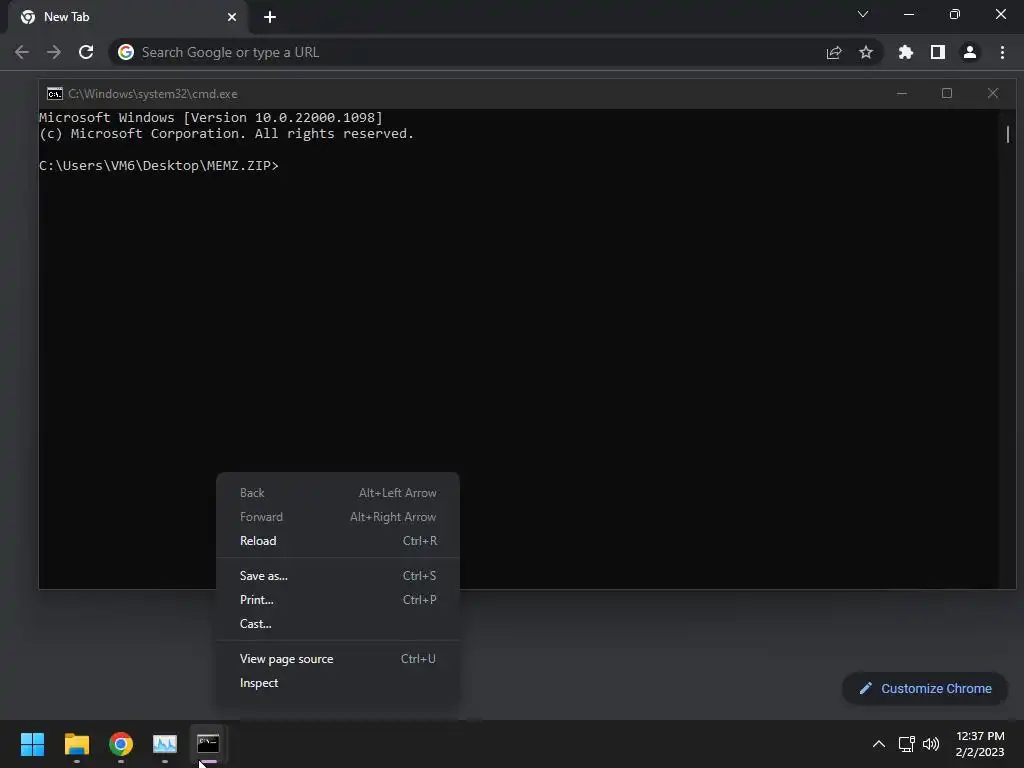Close the cmd.exe window
The image size is (1024, 768).
pyautogui.click(x=993, y=93)
